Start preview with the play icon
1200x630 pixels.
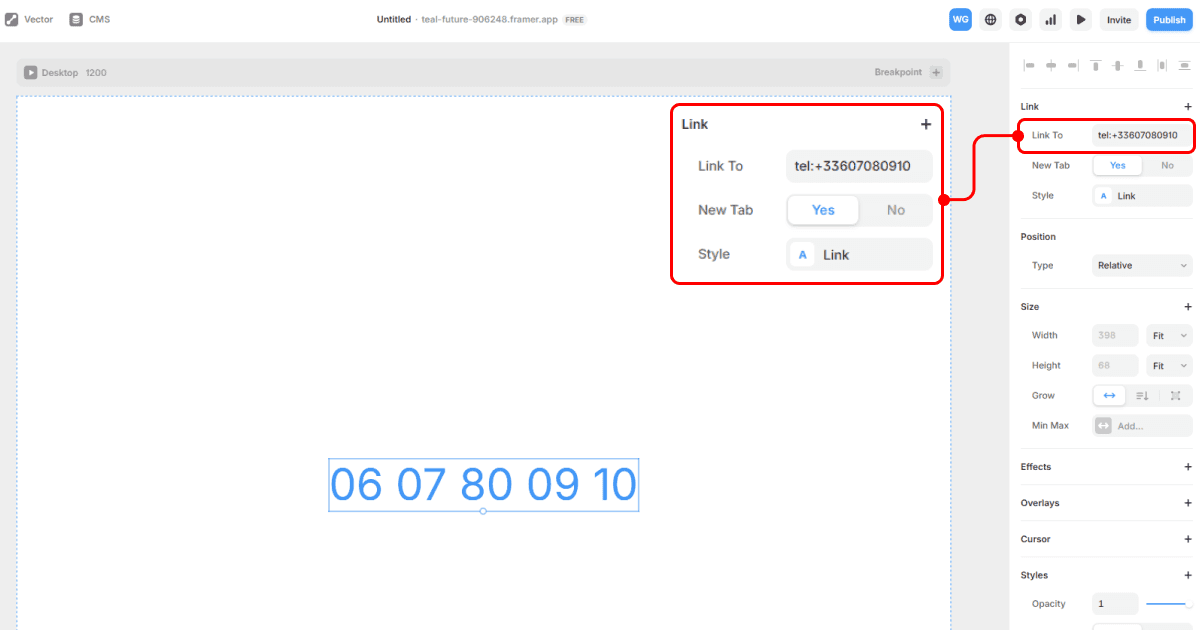click(x=1081, y=19)
